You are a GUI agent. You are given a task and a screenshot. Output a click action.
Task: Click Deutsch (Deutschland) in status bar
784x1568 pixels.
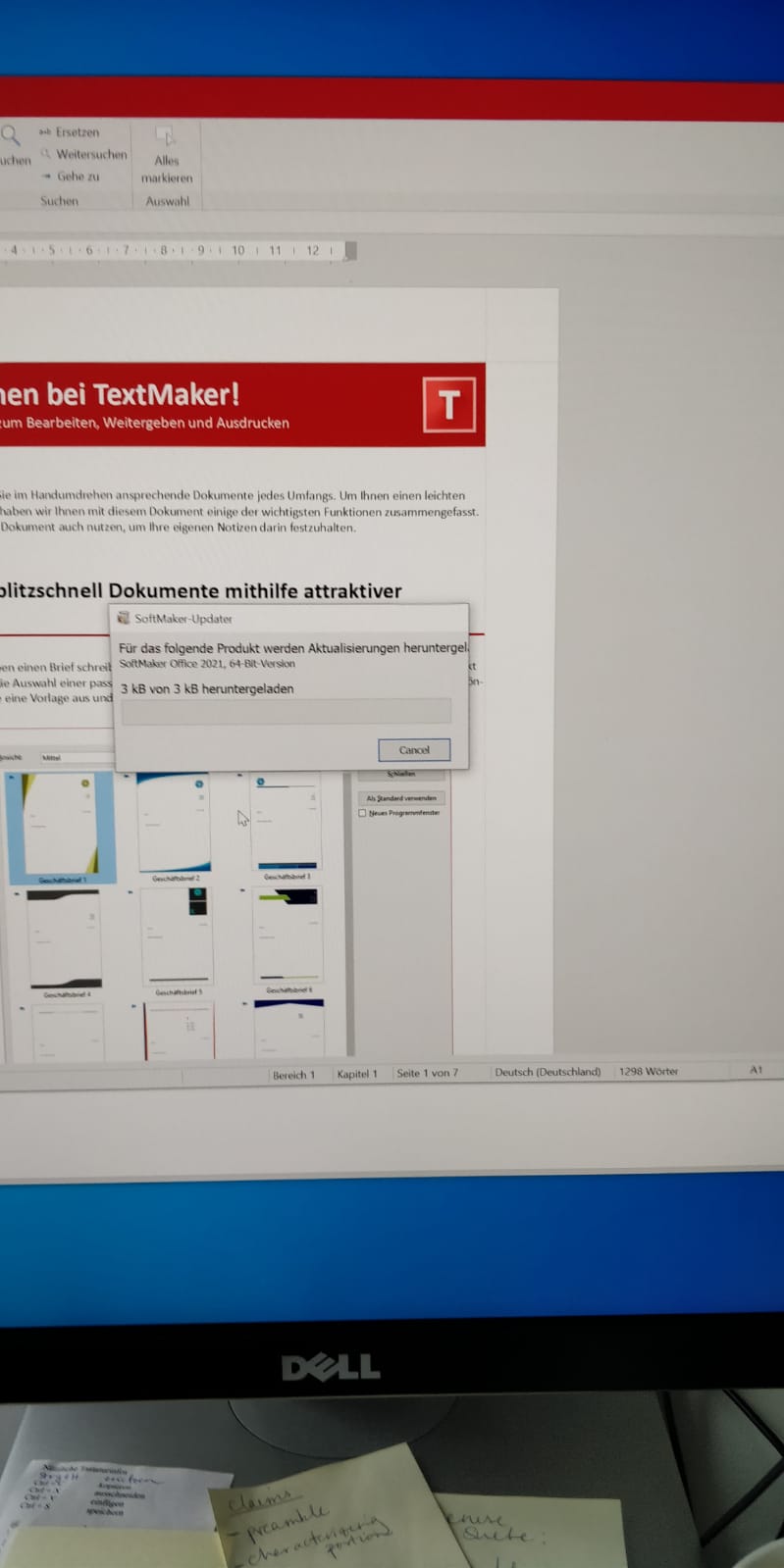point(547,1072)
